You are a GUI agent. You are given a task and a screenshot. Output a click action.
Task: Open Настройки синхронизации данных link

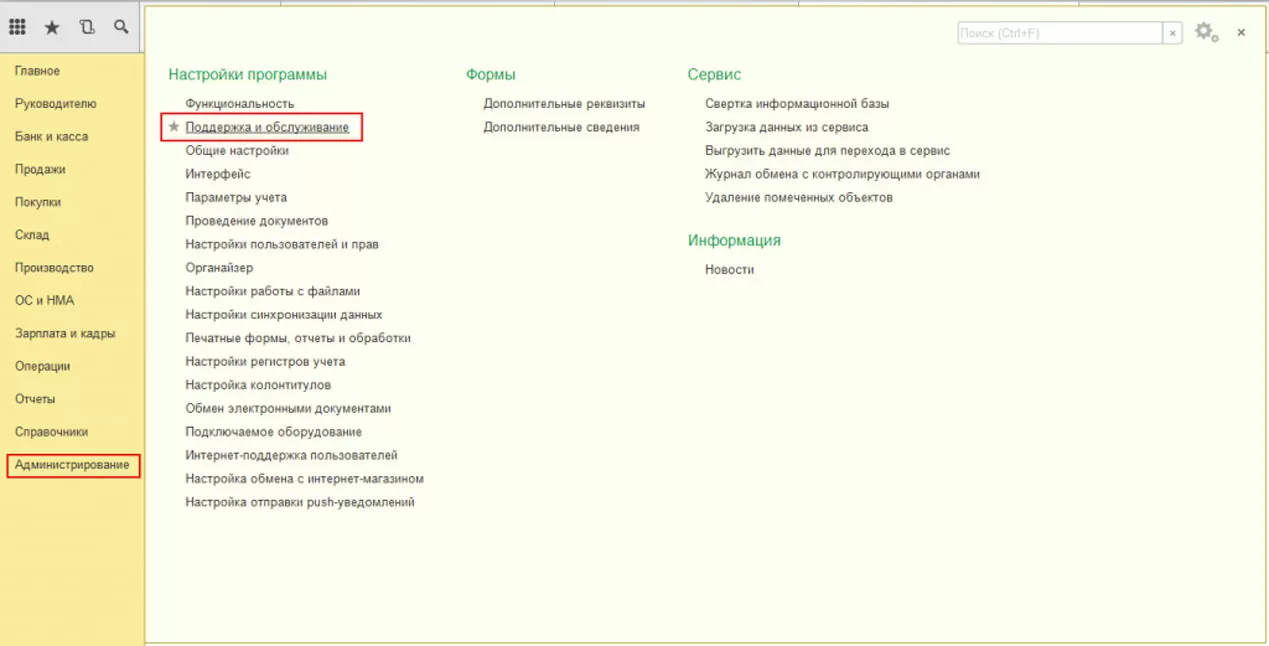point(284,315)
